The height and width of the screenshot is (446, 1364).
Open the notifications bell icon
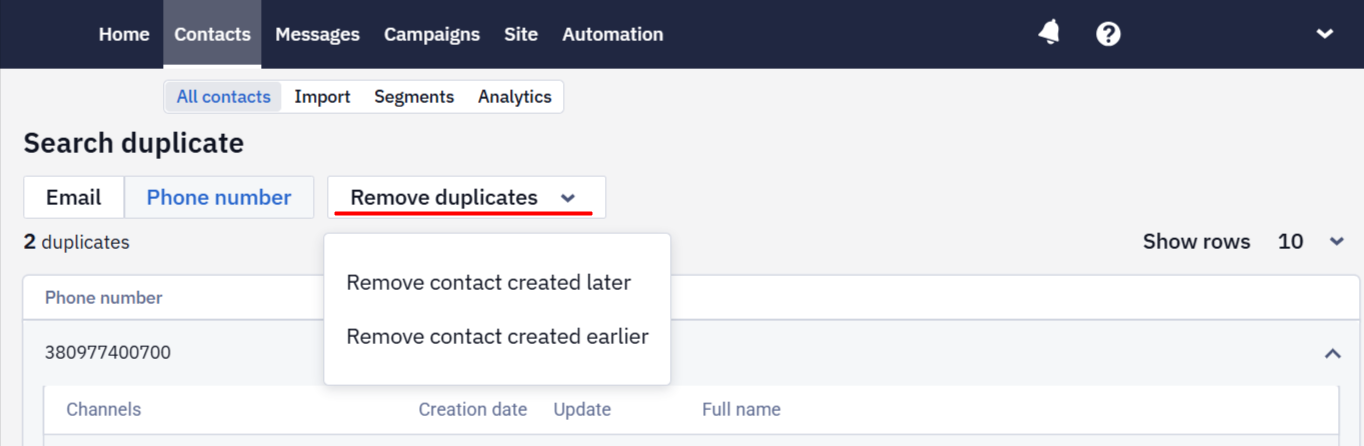pos(1049,33)
